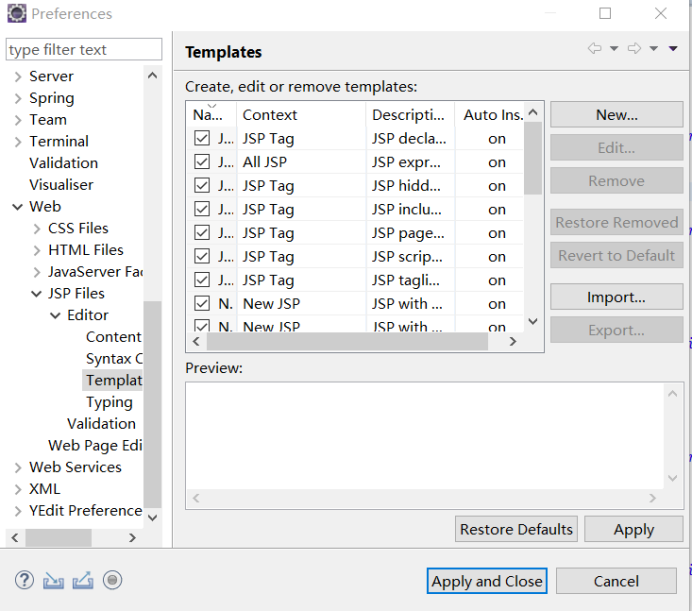The width and height of the screenshot is (692, 611).
Task: Click the import preferences icon
Action: coord(54,580)
